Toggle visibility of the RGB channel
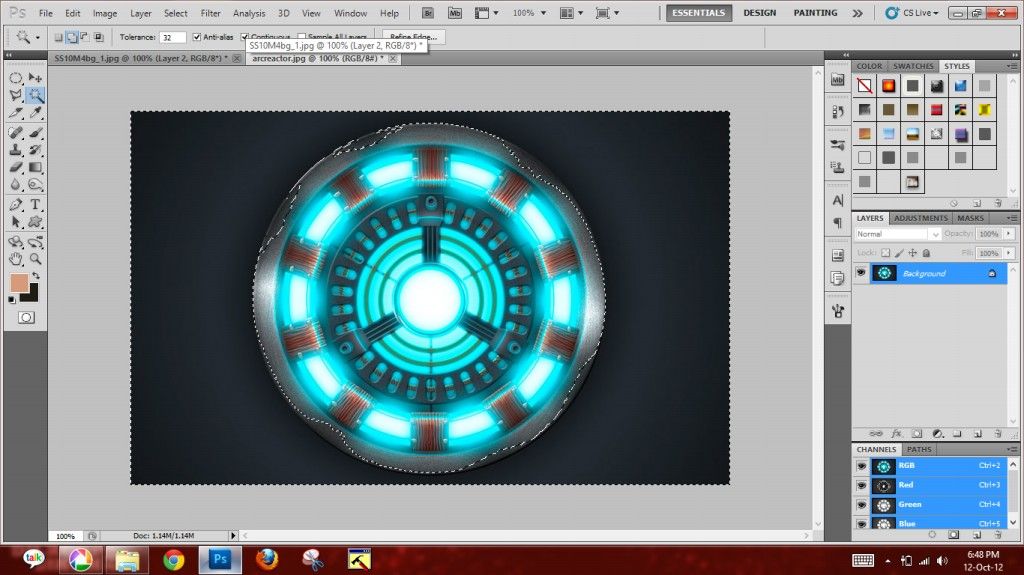The image size is (1024, 575). (x=861, y=466)
